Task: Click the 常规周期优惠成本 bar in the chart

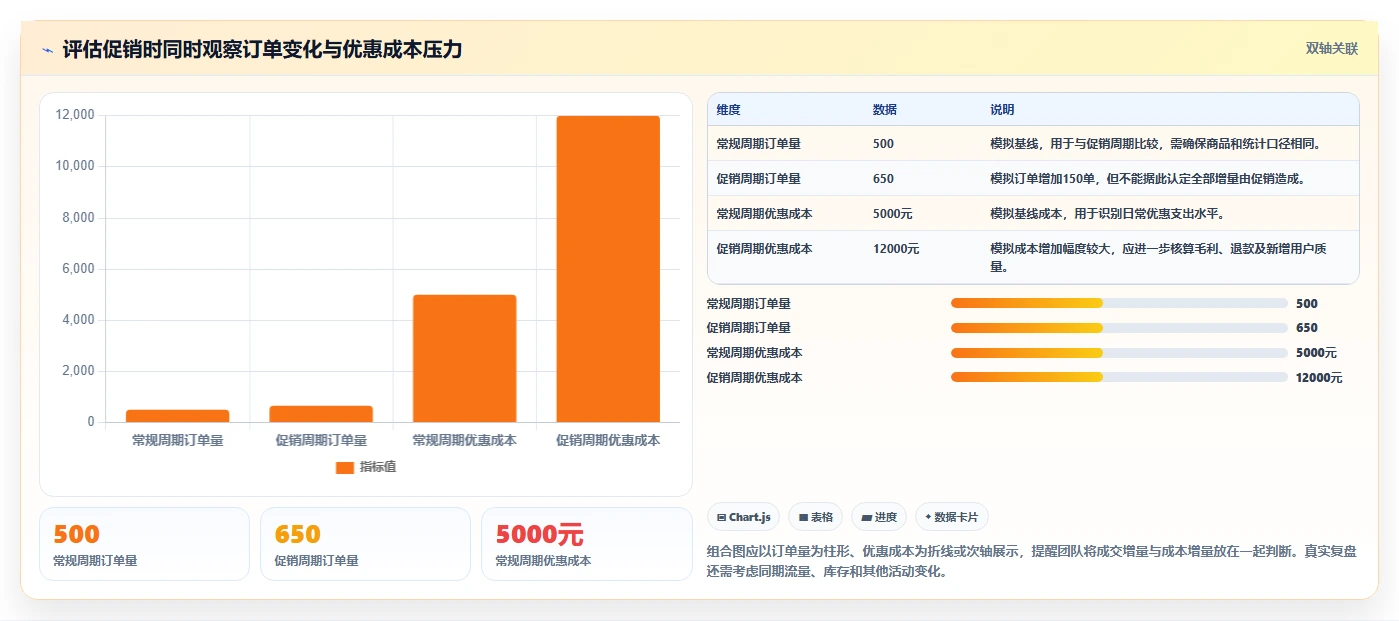Action: point(465,358)
